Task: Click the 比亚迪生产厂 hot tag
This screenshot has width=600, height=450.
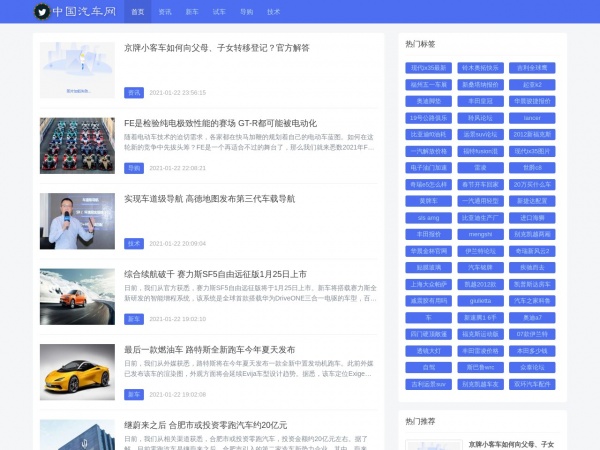Action: (x=480, y=218)
